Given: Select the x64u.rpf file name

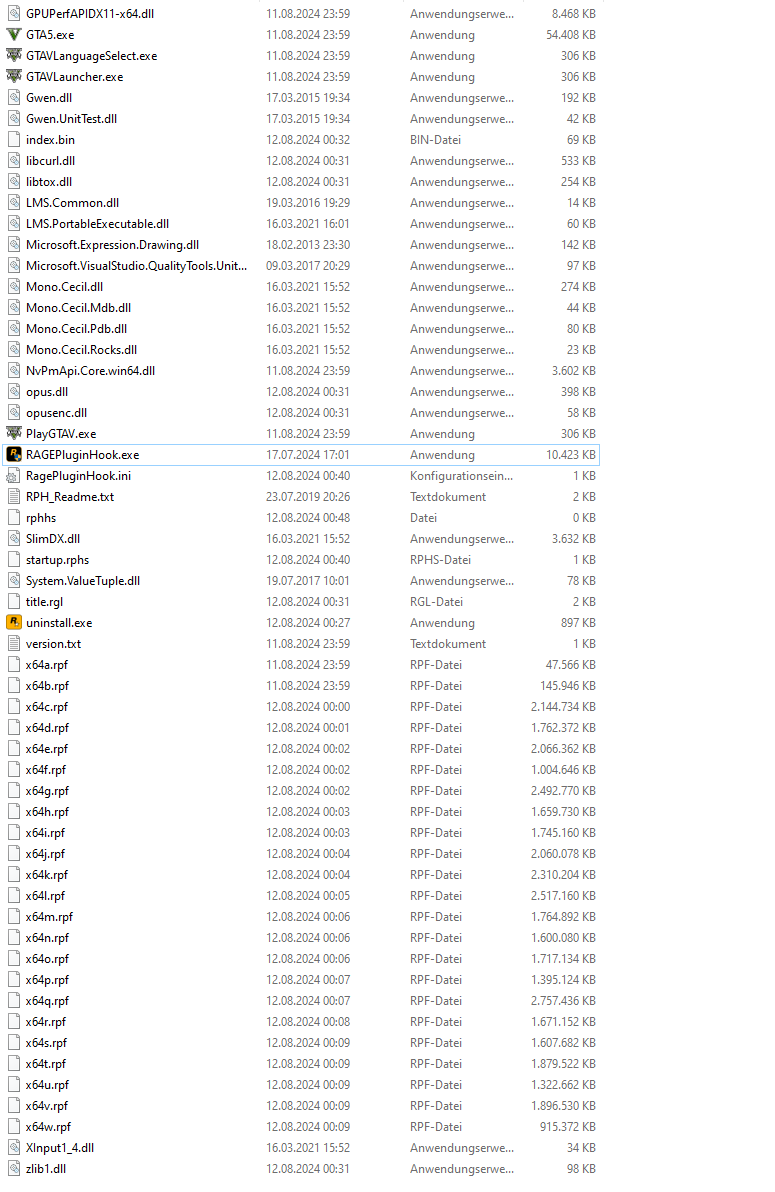Looking at the screenshot, I should (x=47, y=1085).
